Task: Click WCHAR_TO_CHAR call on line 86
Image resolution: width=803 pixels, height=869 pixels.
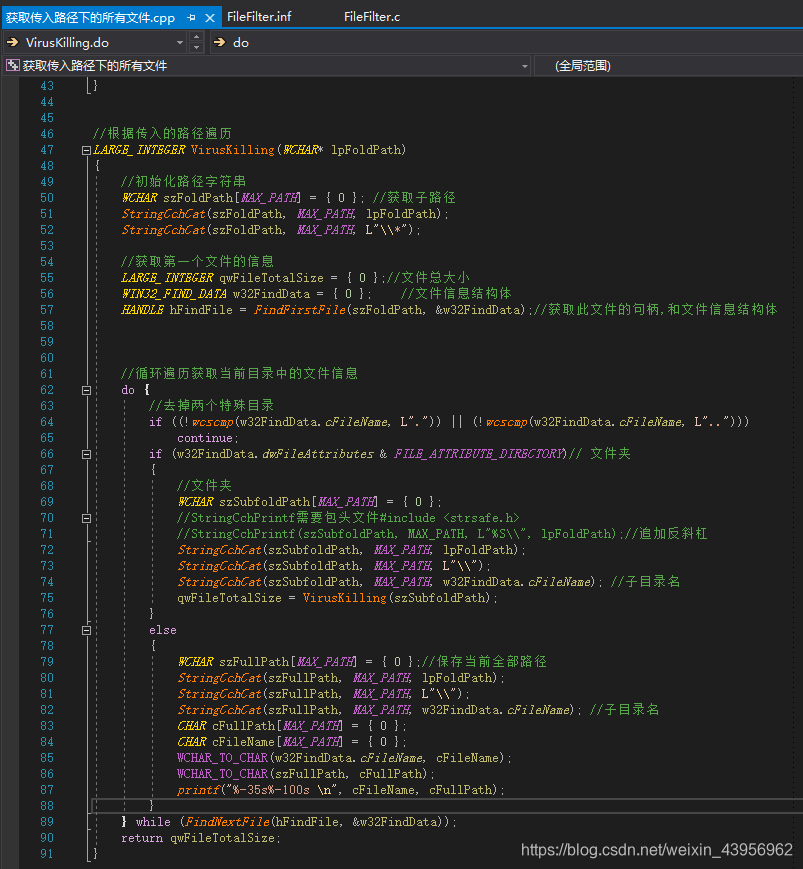Action: click(x=222, y=774)
